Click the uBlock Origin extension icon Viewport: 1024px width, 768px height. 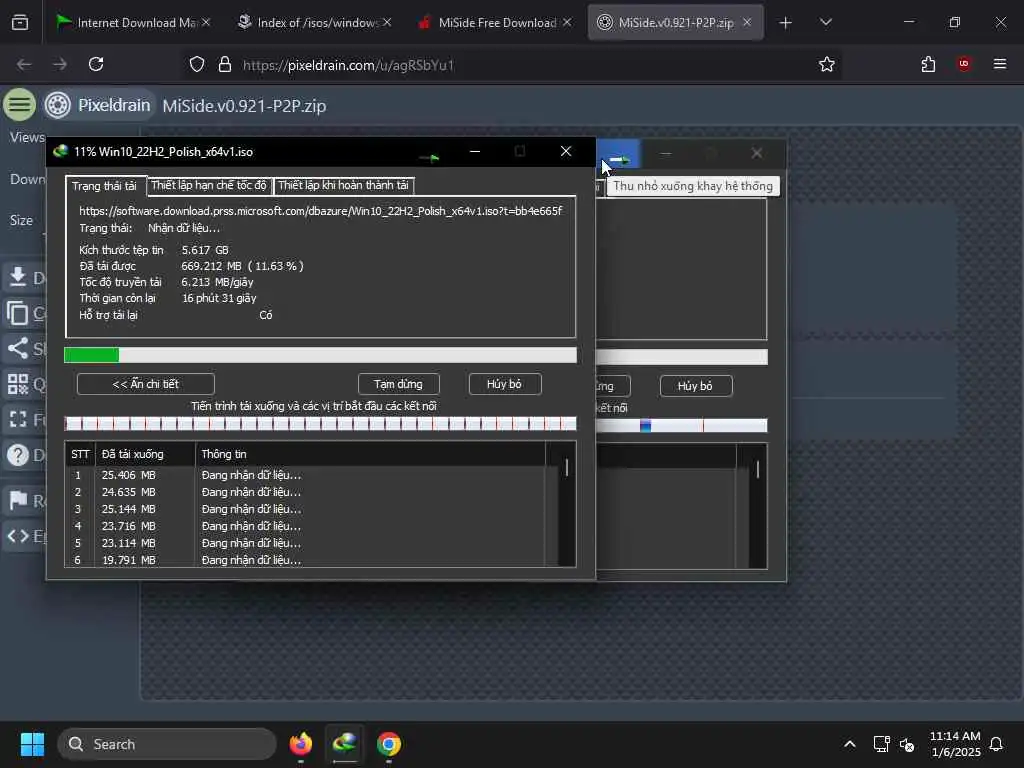tap(964, 64)
